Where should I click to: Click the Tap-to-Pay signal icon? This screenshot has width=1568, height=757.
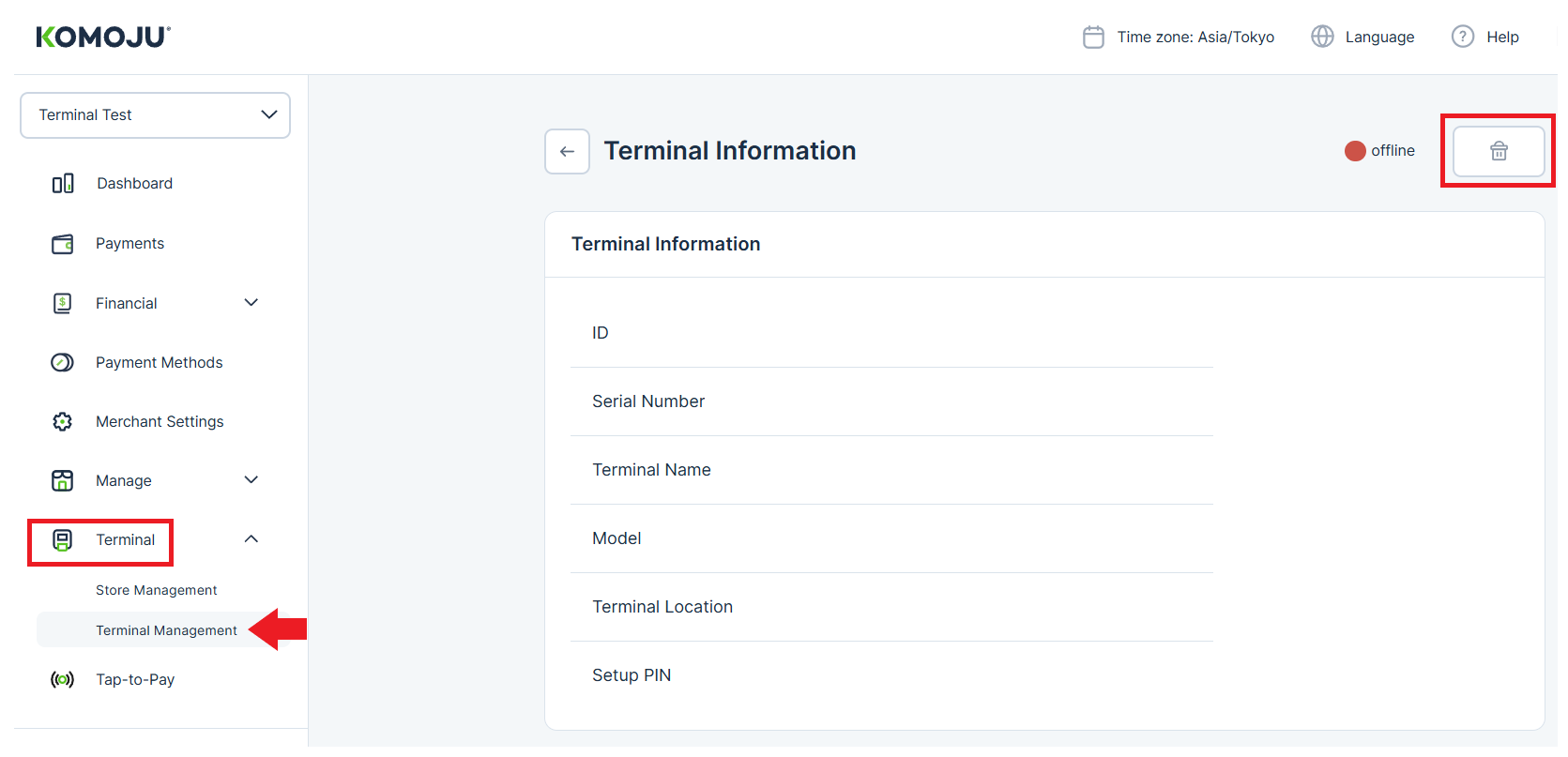(x=63, y=679)
